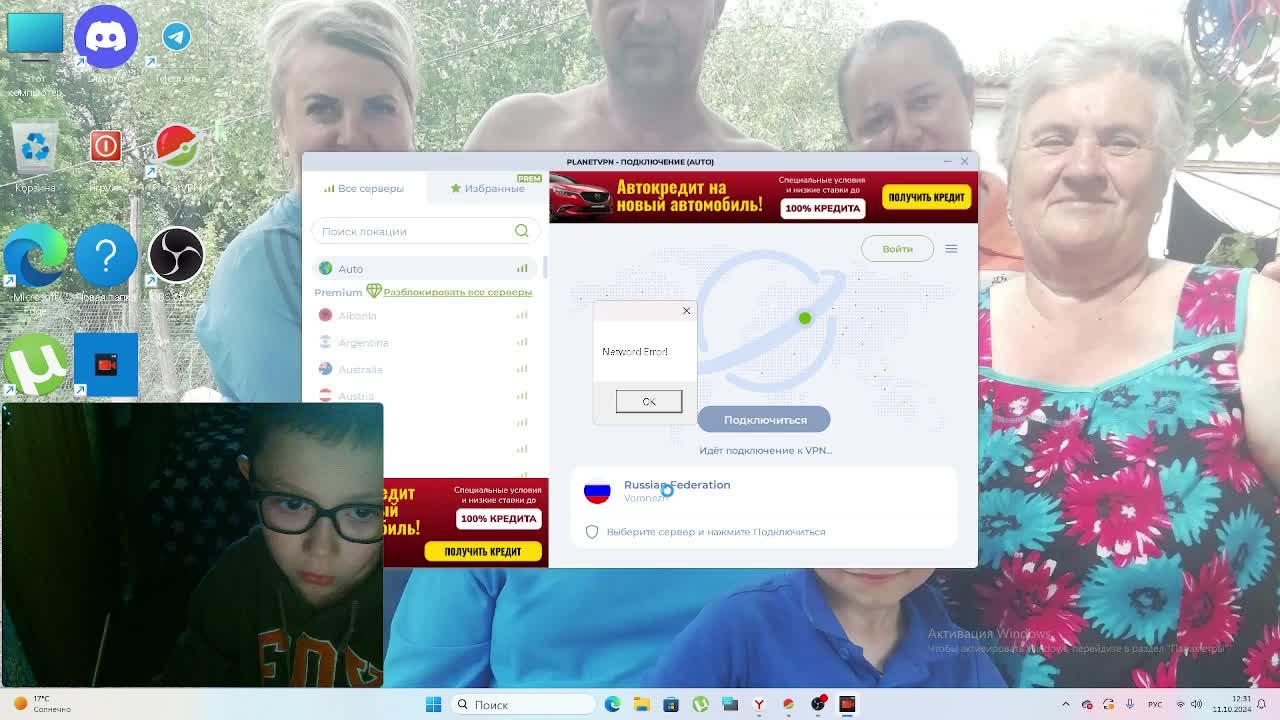Open the PlanetVPN hamburger menu
Viewport: 1280px width, 720px height.
pos(951,248)
